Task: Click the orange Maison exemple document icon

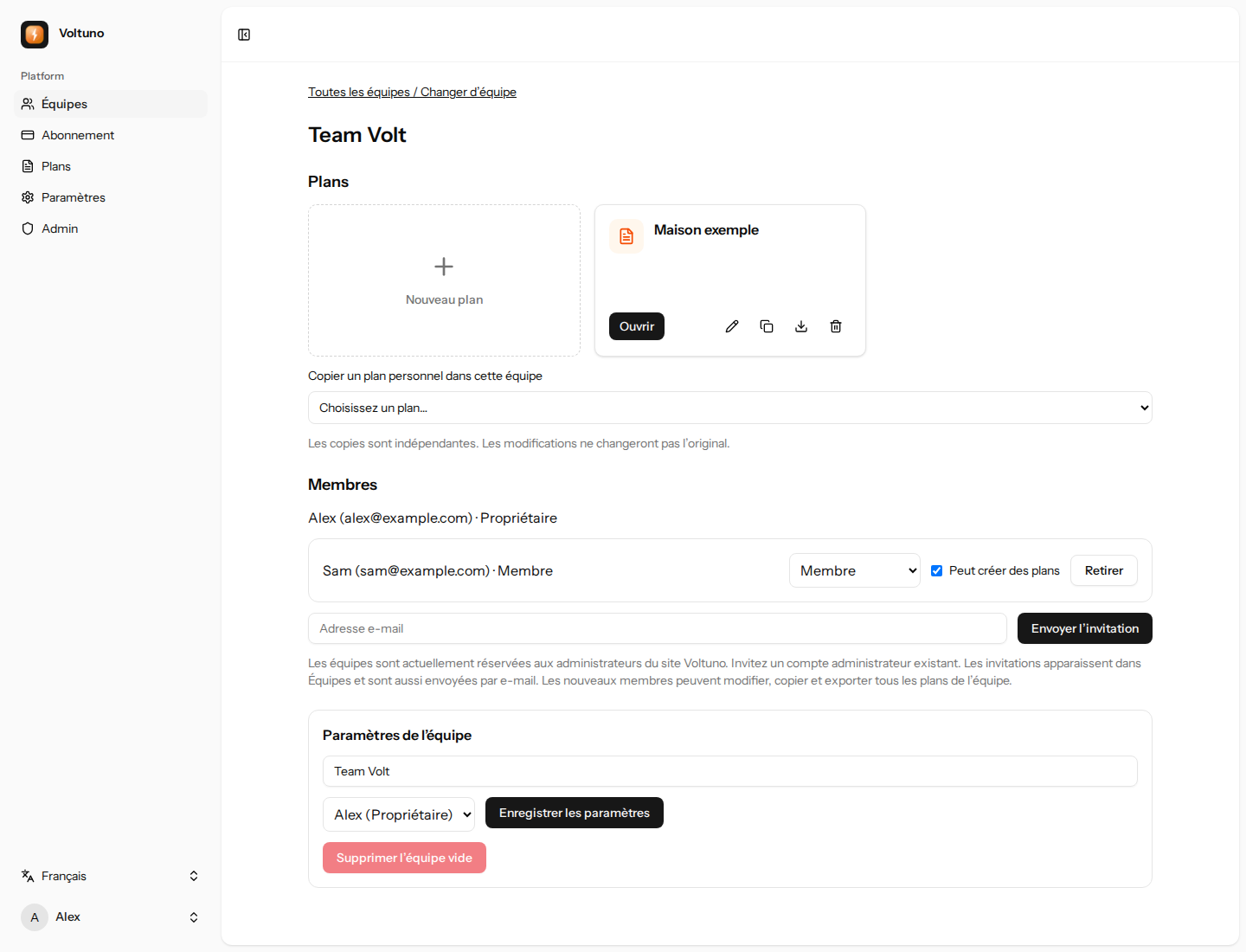Action: coord(626,236)
